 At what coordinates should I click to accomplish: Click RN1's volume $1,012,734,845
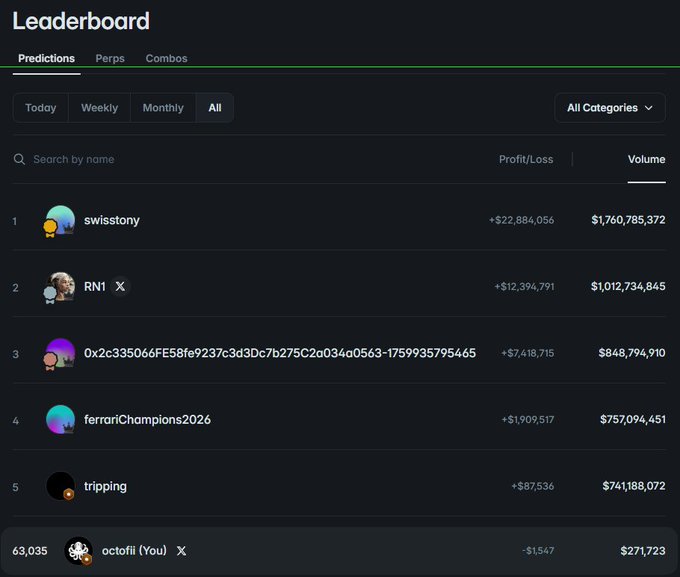coord(628,286)
